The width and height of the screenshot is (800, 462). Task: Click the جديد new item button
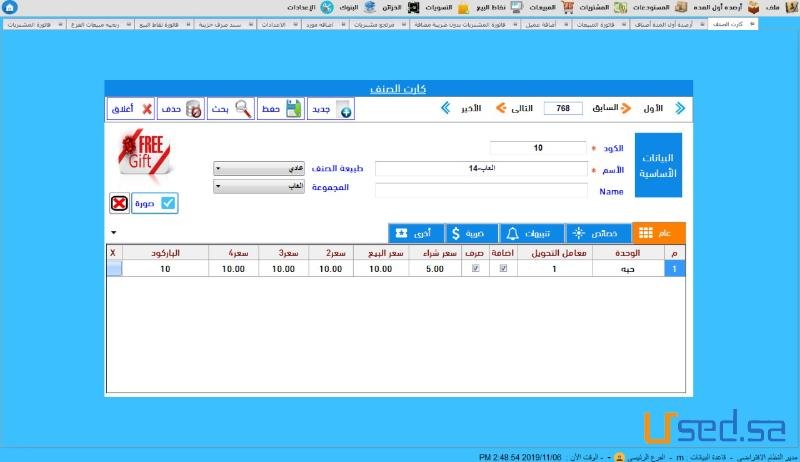331,109
